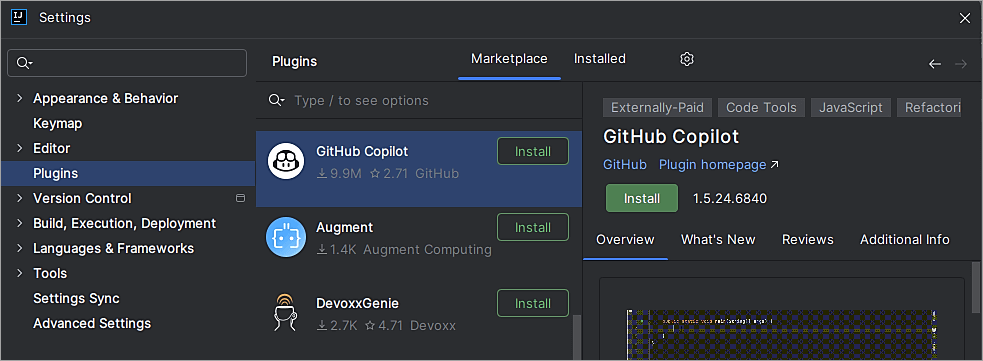
Task: Select the Keymap settings page
Action: 58,123
